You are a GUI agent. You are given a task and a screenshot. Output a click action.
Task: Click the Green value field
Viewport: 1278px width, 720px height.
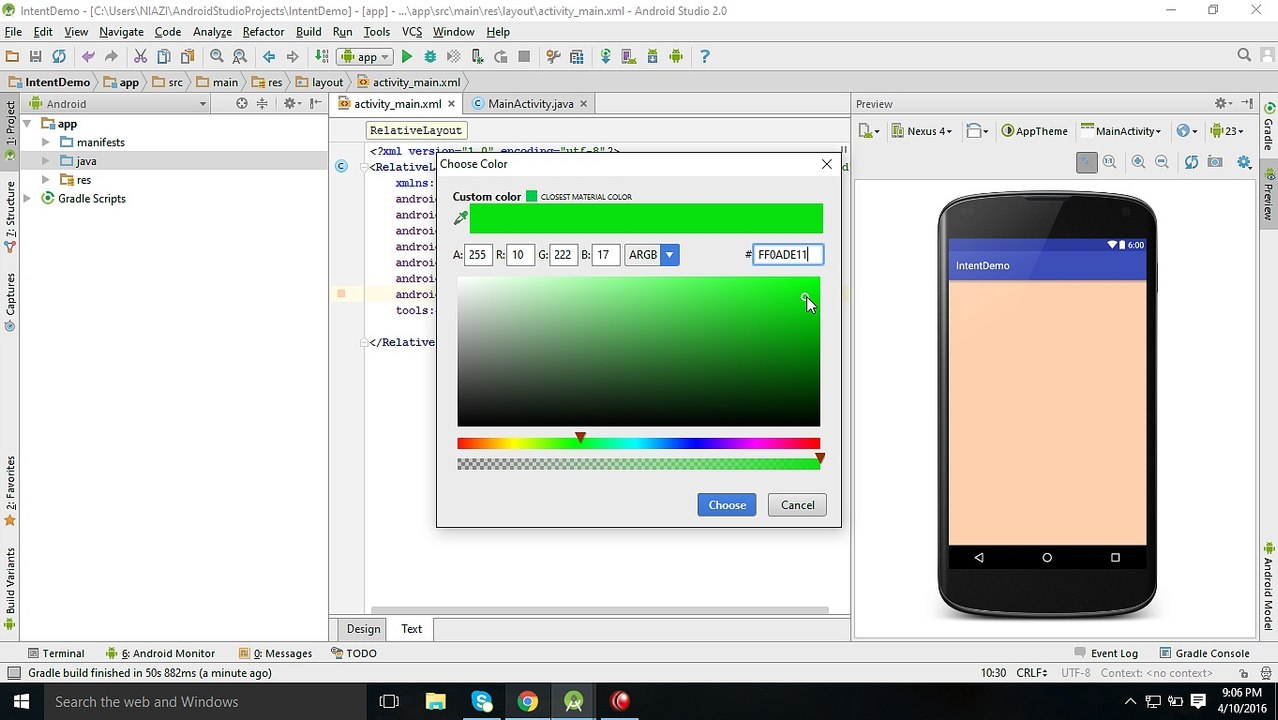pos(563,255)
